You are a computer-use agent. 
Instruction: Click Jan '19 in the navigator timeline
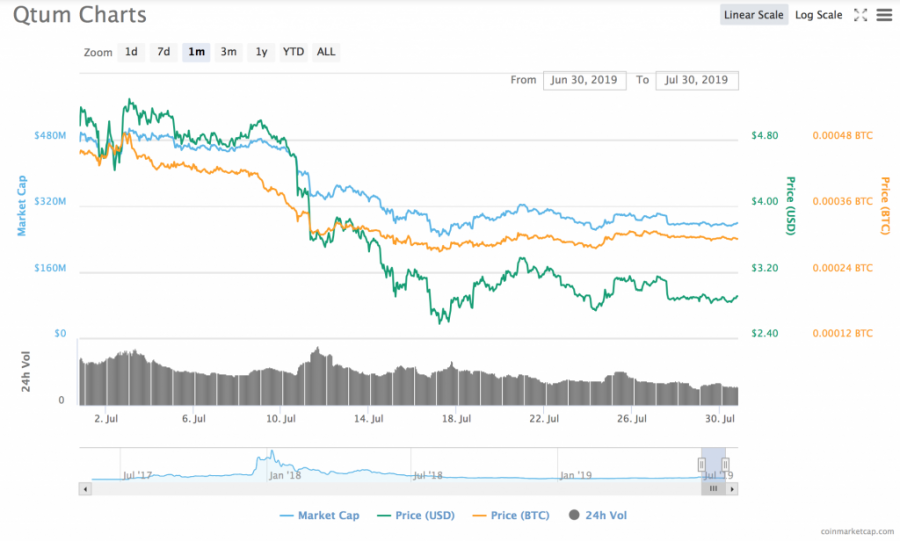(x=575, y=475)
